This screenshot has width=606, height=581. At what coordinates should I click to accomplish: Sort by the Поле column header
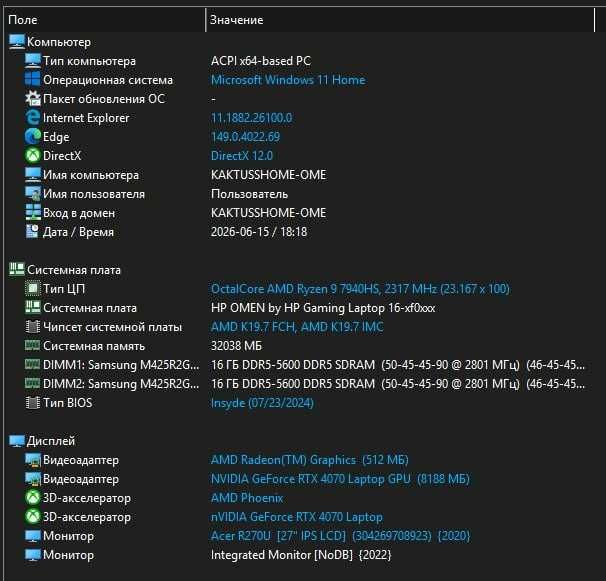105,20
